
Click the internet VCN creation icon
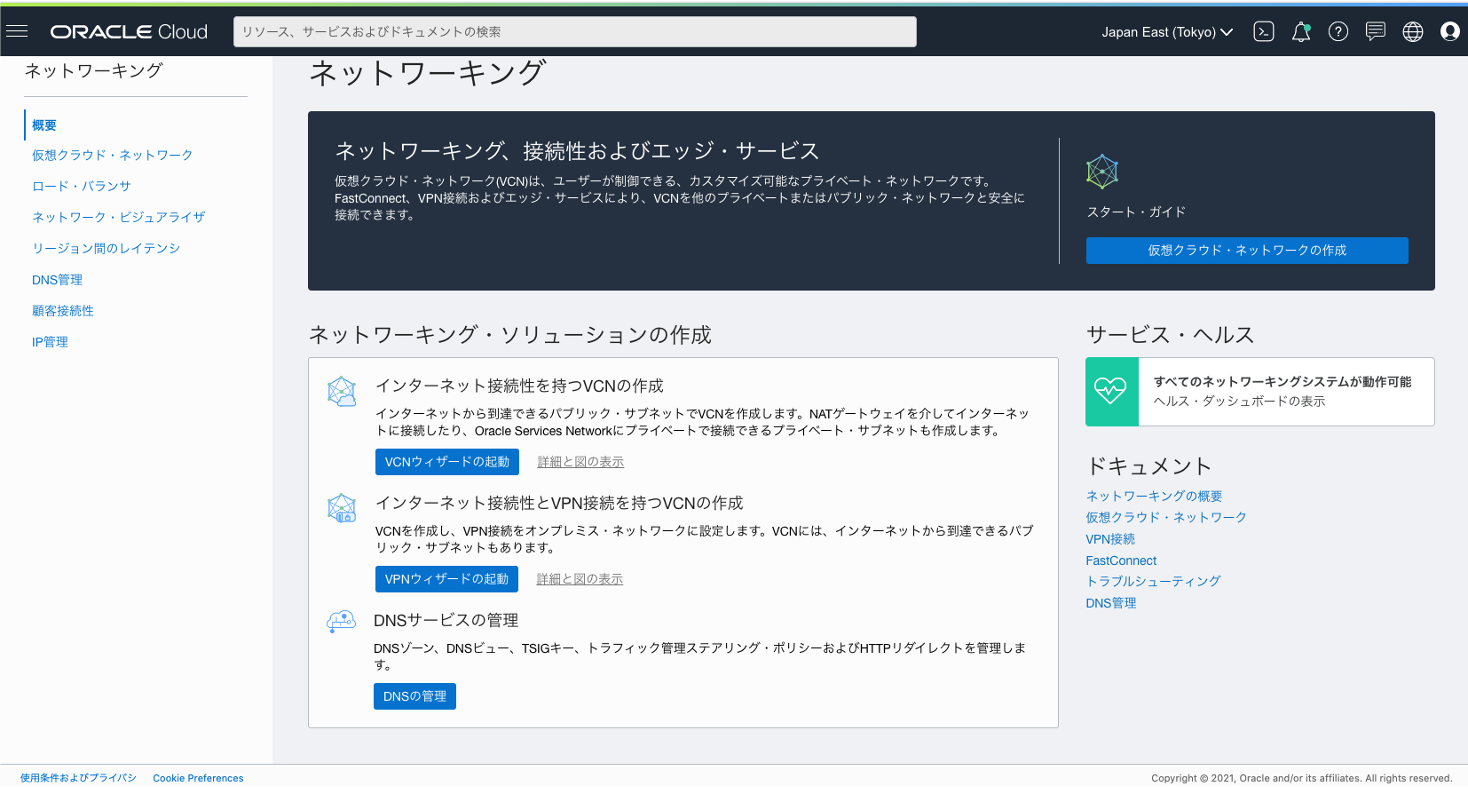[342, 391]
